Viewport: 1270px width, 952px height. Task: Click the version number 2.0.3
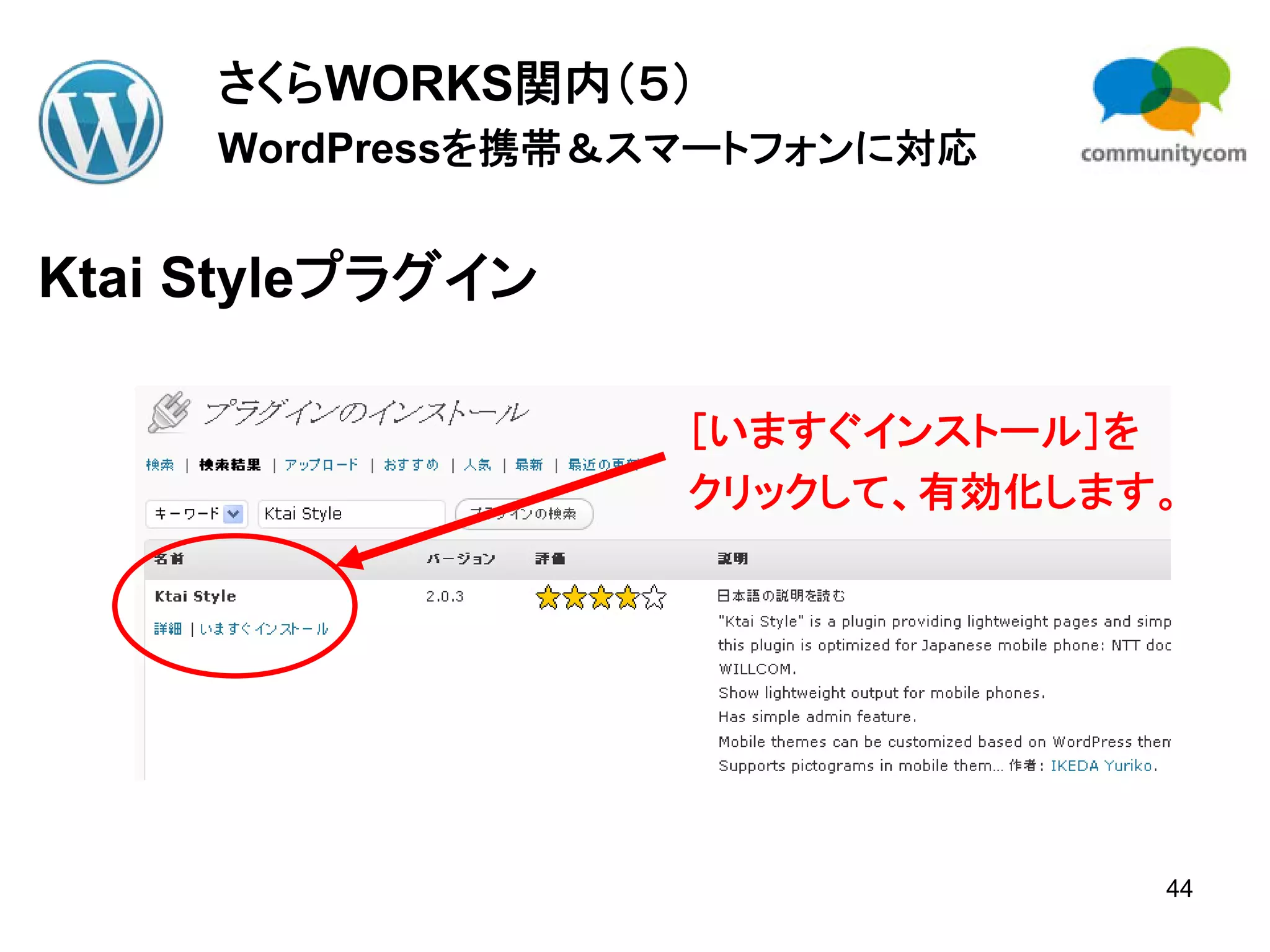pyautogui.click(x=445, y=596)
